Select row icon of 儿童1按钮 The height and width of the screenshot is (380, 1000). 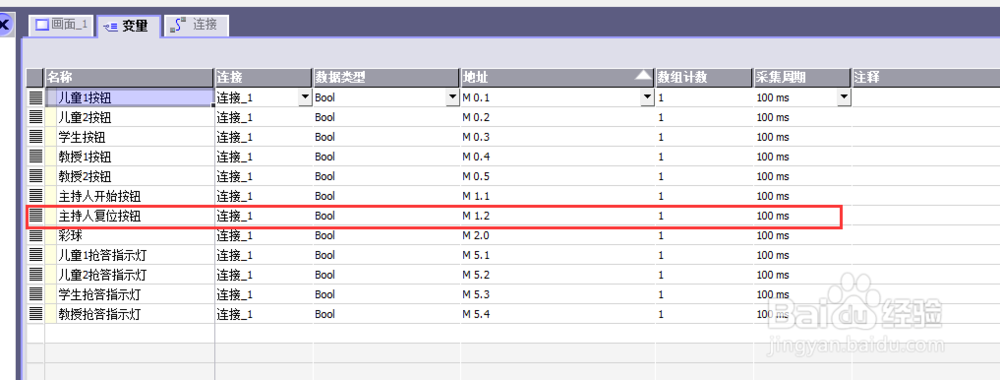tap(36, 98)
